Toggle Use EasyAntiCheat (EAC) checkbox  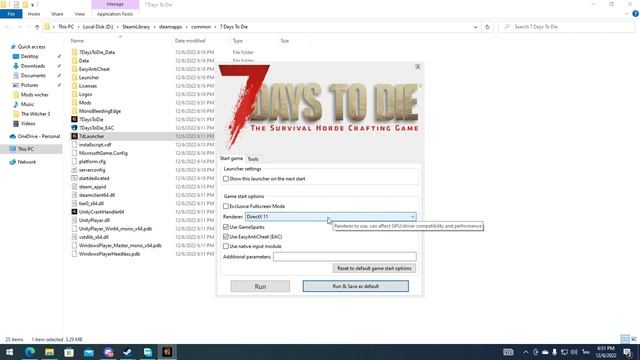[x=226, y=236]
